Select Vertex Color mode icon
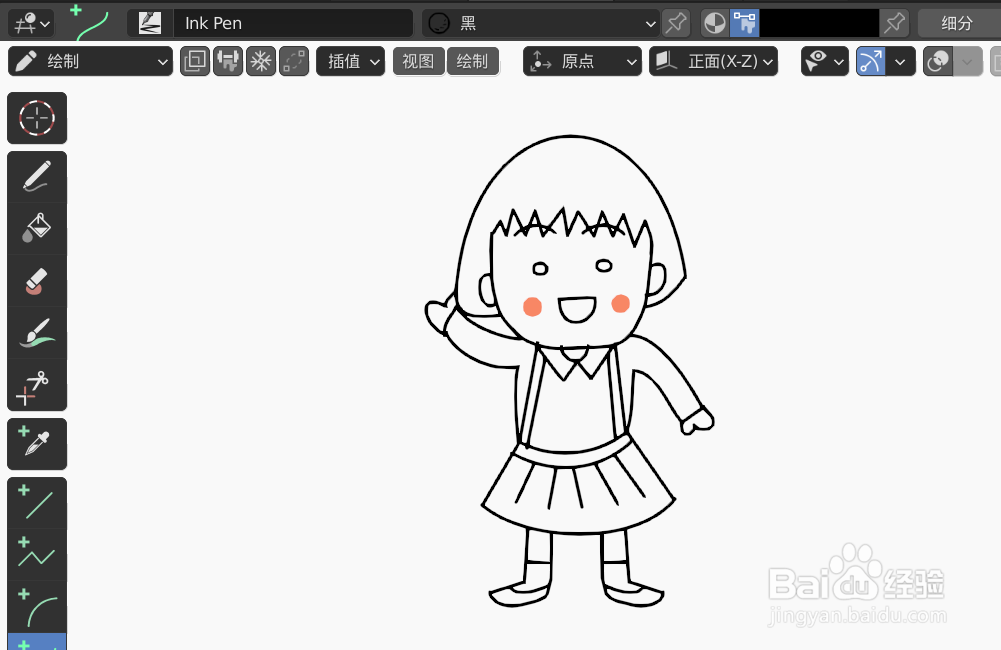Viewport: 1001px width, 650px height. point(744,24)
